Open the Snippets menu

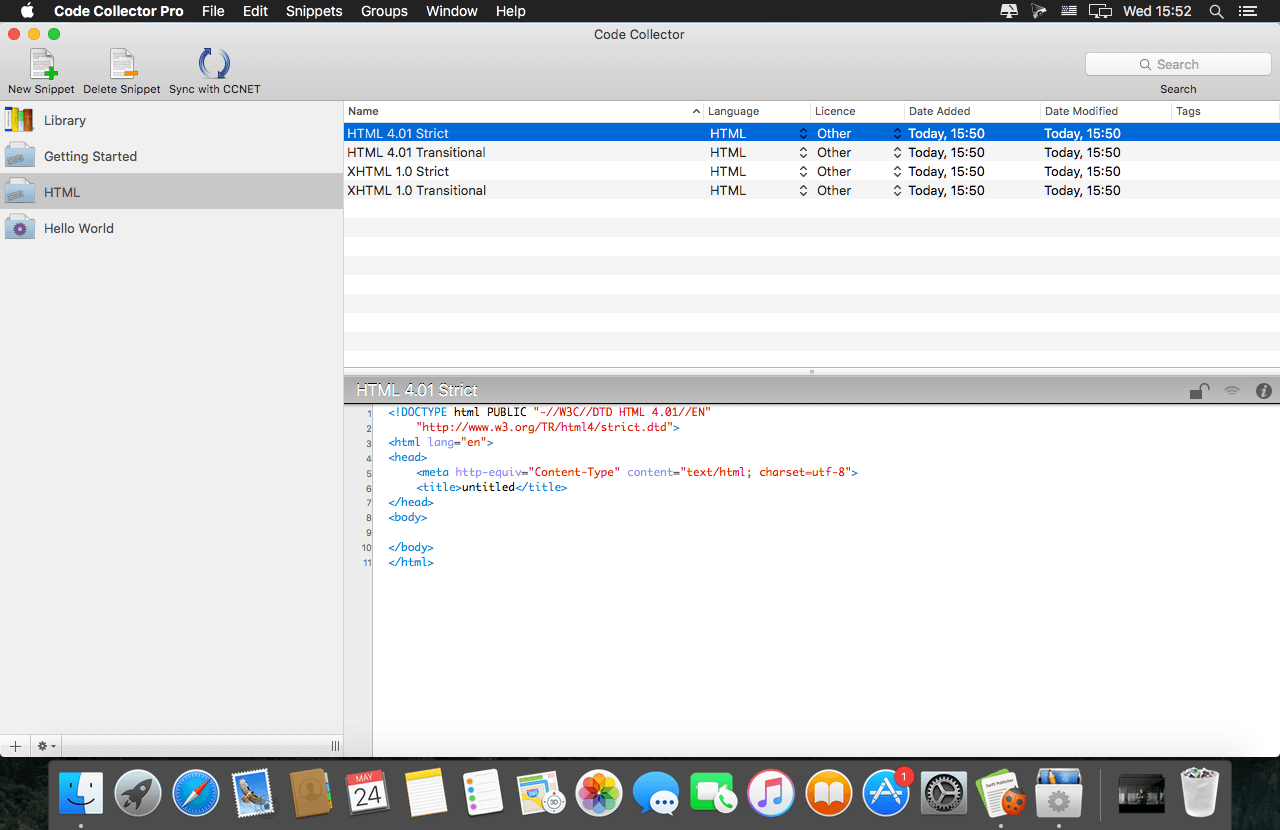coord(314,11)
